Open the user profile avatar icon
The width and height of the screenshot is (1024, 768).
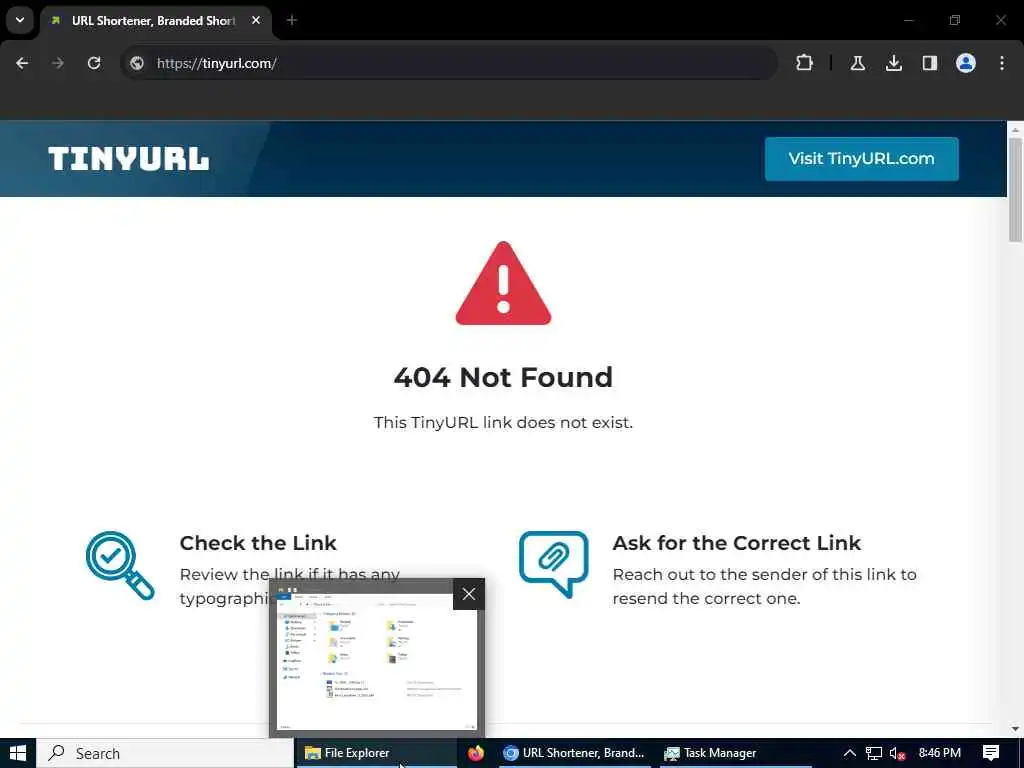tap(966, 63)
